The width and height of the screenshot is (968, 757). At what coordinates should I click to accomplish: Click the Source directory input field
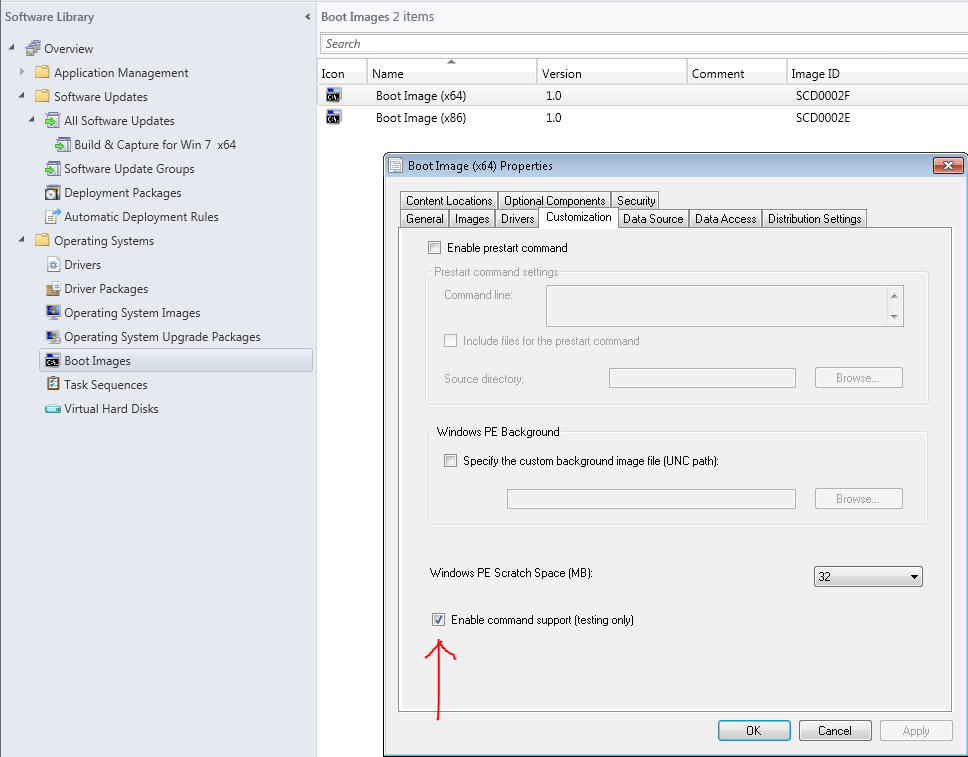(x=702, y=378)
